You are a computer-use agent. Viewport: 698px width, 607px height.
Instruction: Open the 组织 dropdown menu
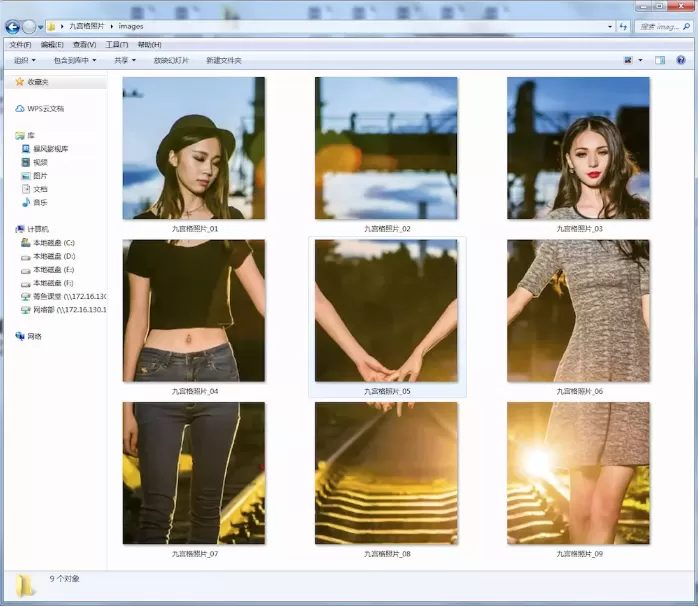click(x=25, y=60)
